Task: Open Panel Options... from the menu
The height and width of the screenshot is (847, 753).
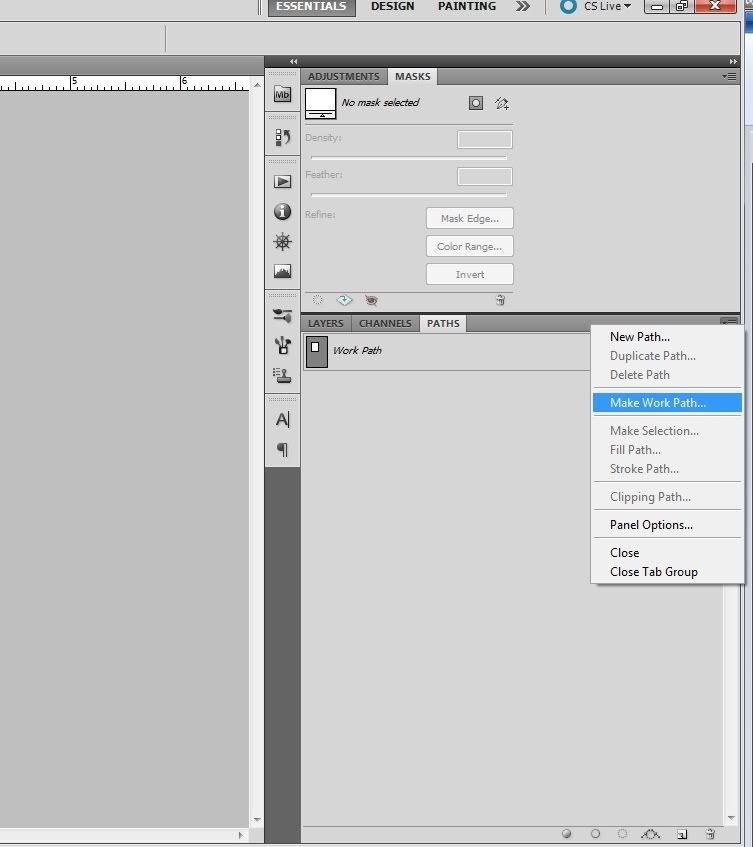Action: 667,525
